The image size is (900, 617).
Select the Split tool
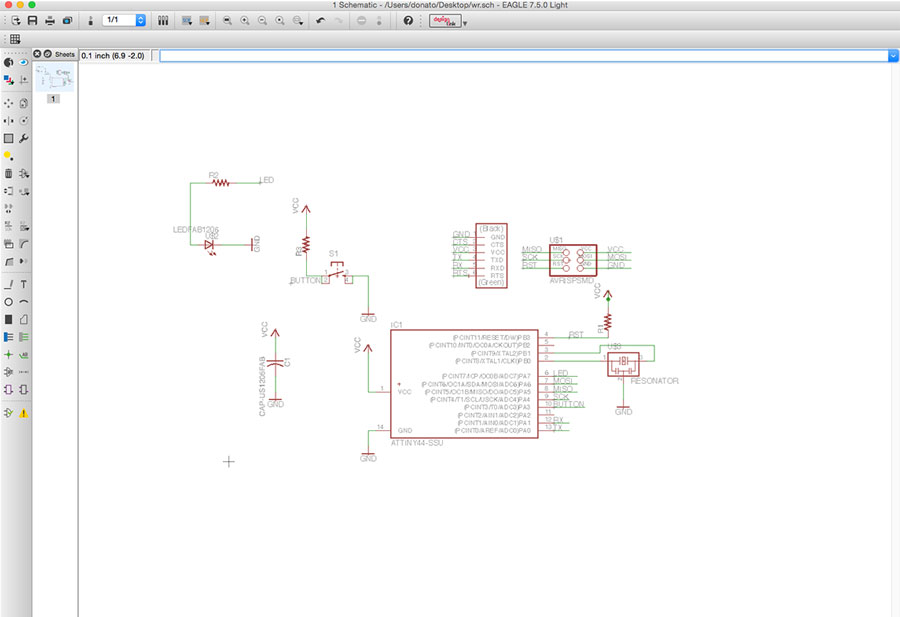(8, 261)
